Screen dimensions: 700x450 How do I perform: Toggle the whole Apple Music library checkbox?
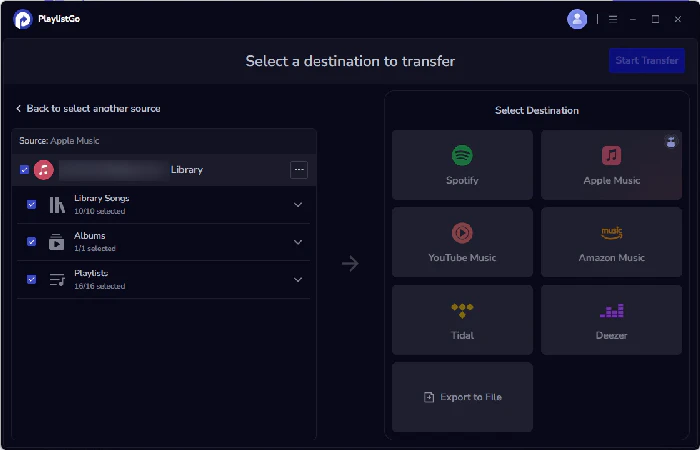(x=24, y=170)
